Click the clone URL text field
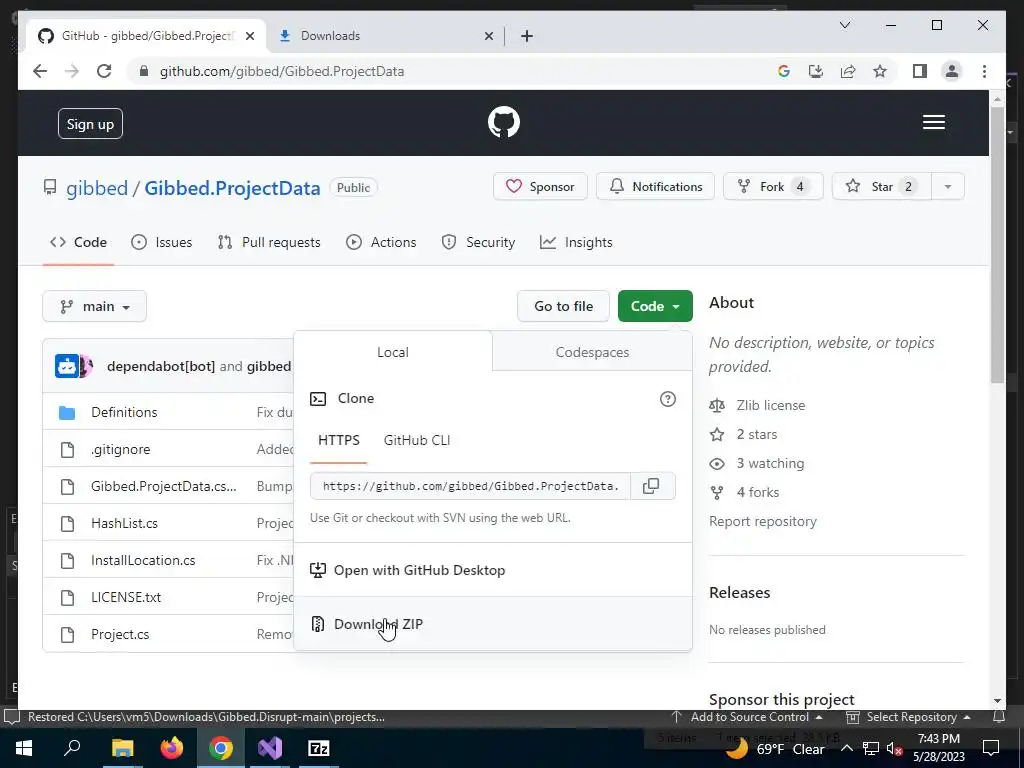Viewport: 1024px width, 768px height. click(x=470, y=486)
